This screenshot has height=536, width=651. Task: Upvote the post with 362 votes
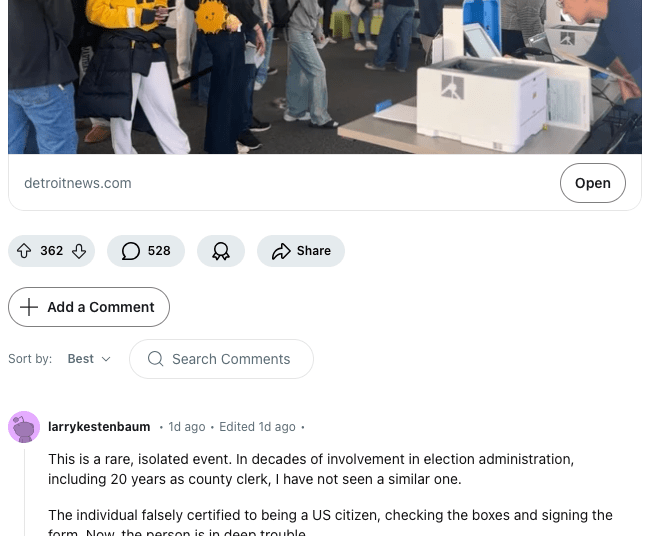click(24, 251)
